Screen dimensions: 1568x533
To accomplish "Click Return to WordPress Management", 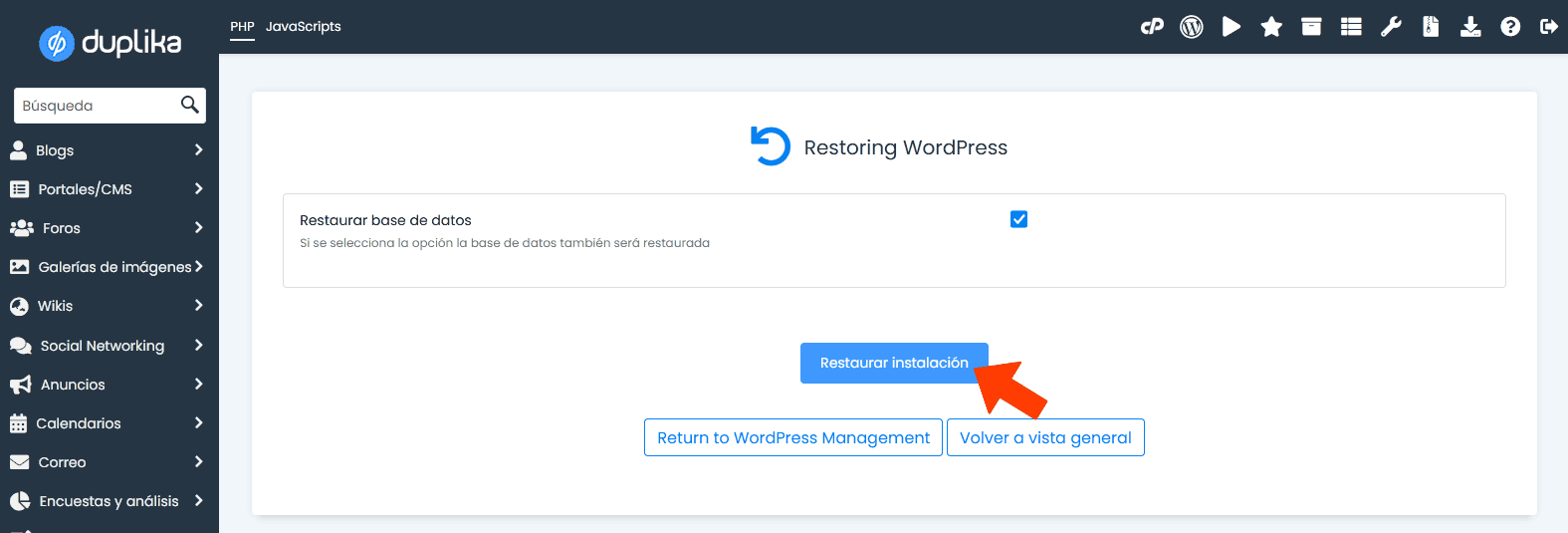I will pyautogui.click(x=792, y=437).
